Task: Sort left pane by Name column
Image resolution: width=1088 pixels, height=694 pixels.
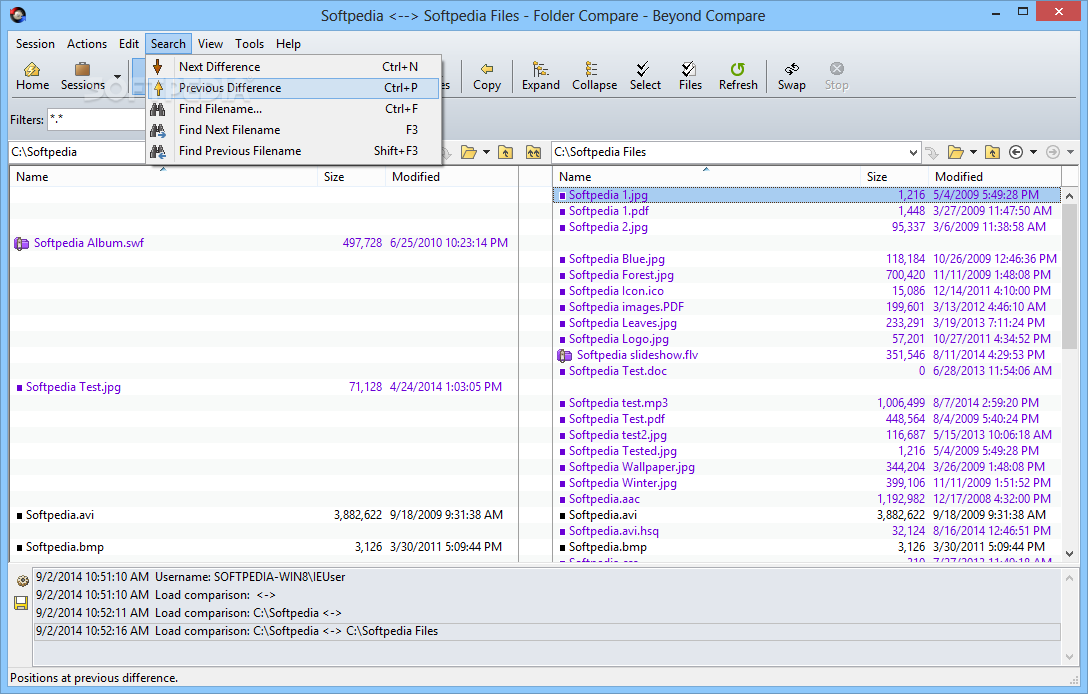Action: 164,177
